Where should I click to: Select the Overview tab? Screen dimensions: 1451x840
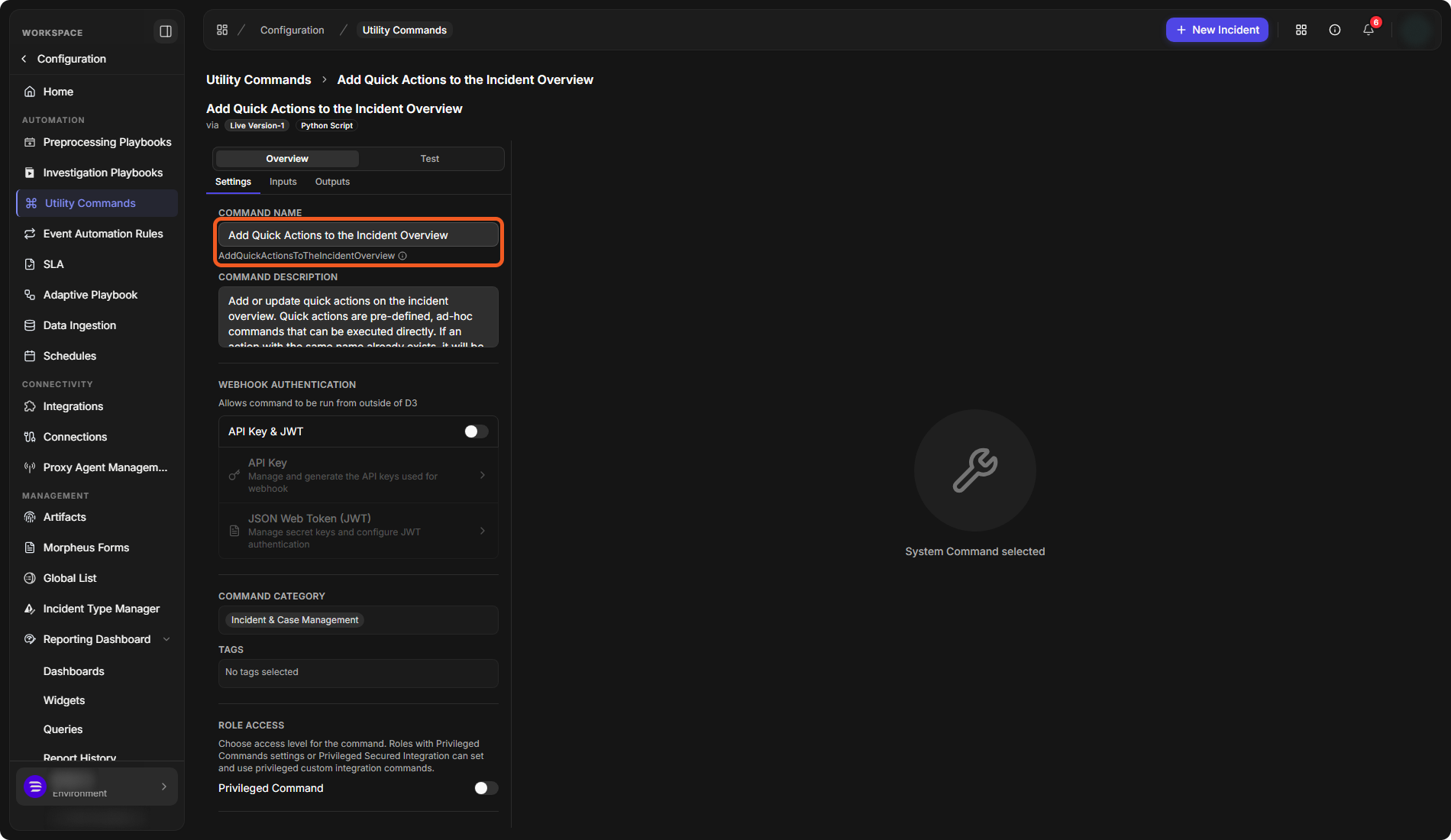(x=287, y=159)
